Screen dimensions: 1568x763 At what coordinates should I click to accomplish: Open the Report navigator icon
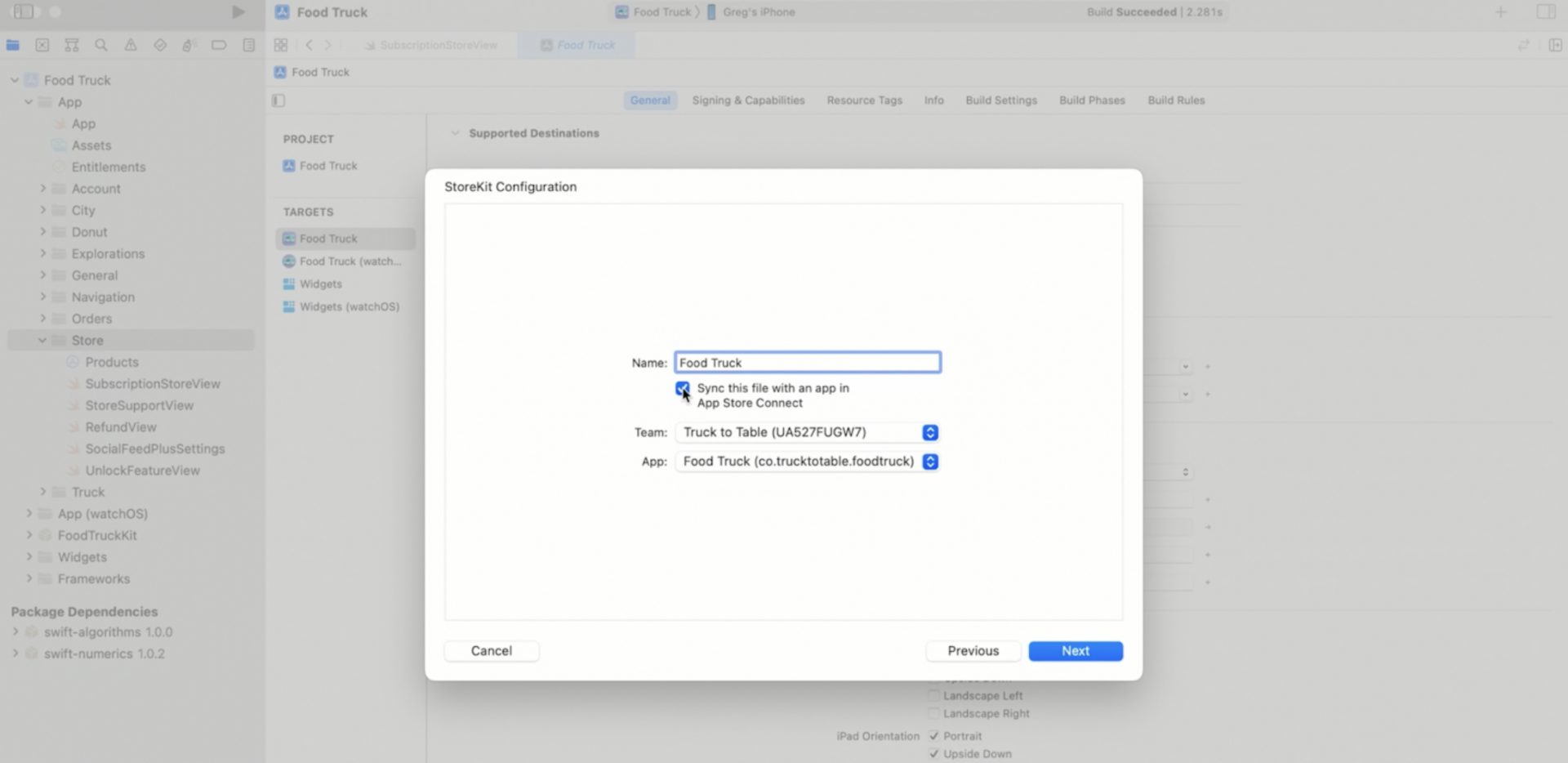coord(249,45)
